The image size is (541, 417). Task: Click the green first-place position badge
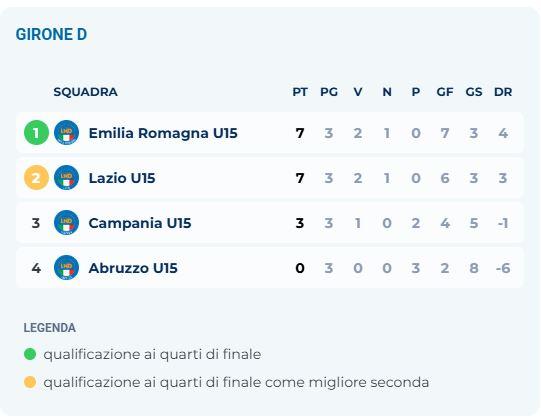coord(36,132)
